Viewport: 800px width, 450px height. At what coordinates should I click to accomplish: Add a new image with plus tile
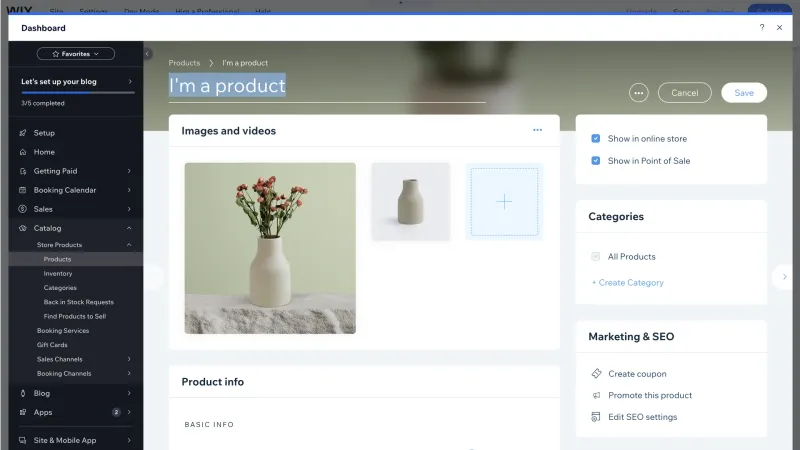(x=504, y=202)
